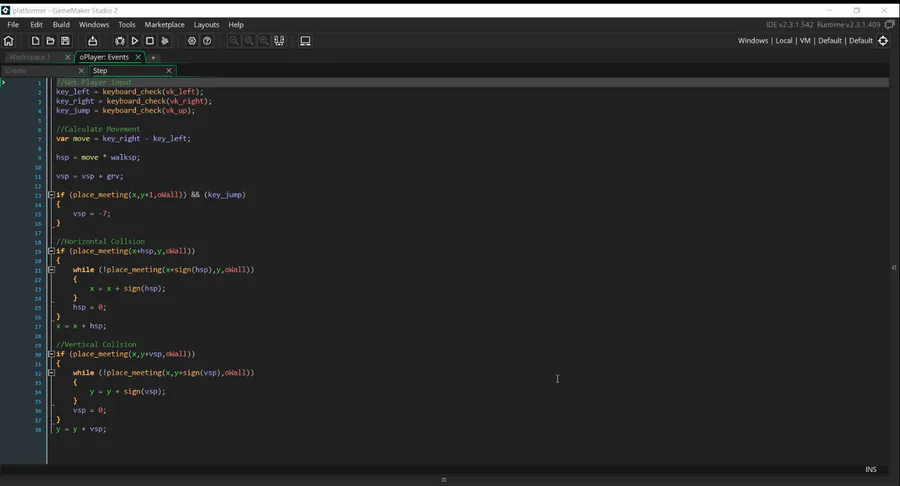The width and height of the screenshot is (900, 486).
Task: Switch to the Create event tab
Action: pyautogui.click(x=16, y=71)
